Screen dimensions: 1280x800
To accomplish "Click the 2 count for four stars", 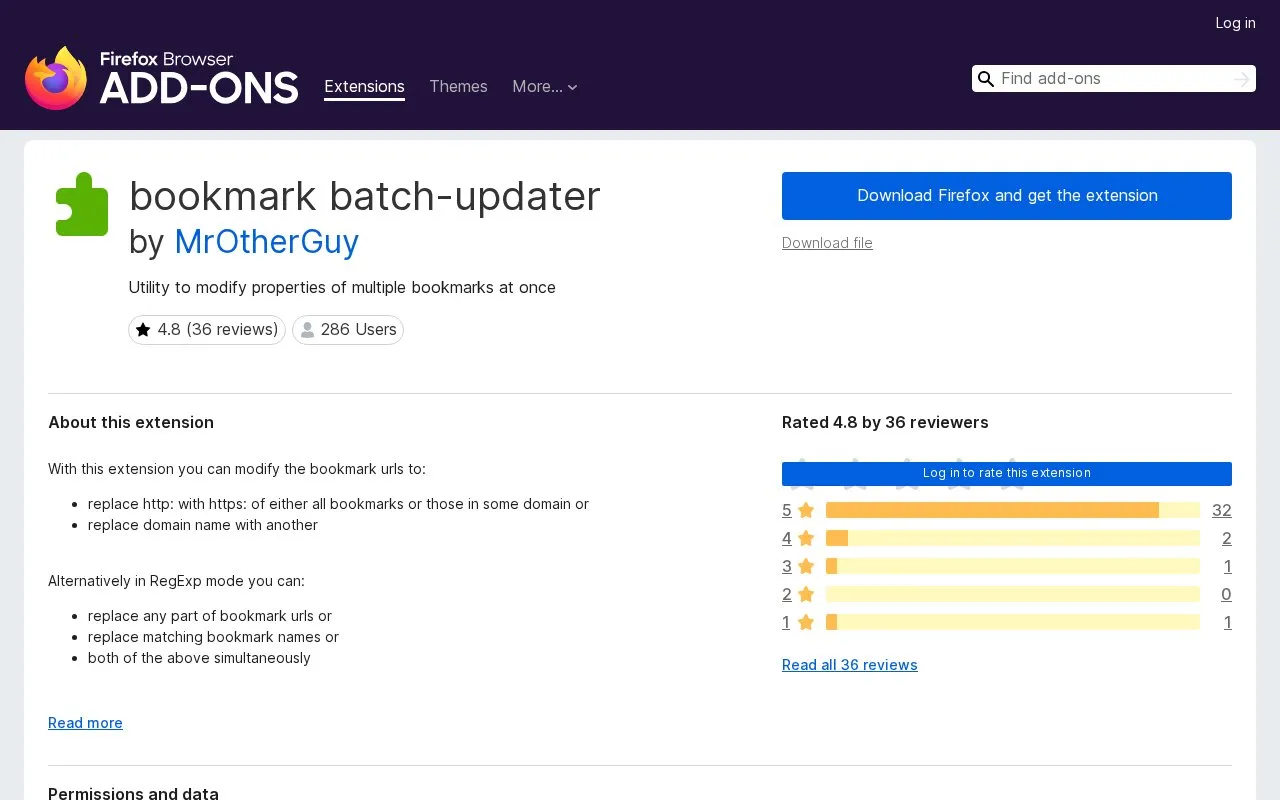I will (x=1227, y=538).
